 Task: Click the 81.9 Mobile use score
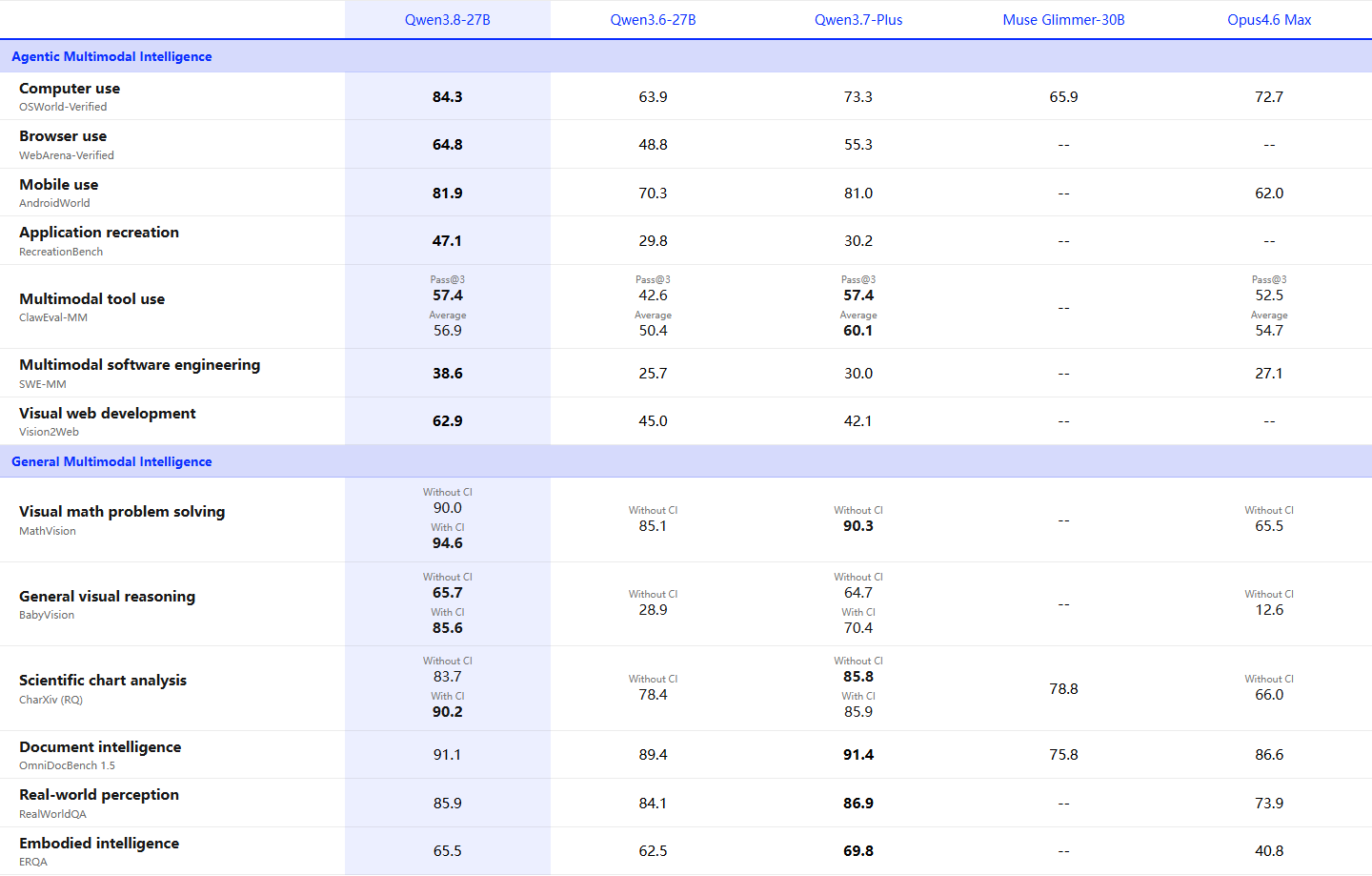(x=447, y=194)
